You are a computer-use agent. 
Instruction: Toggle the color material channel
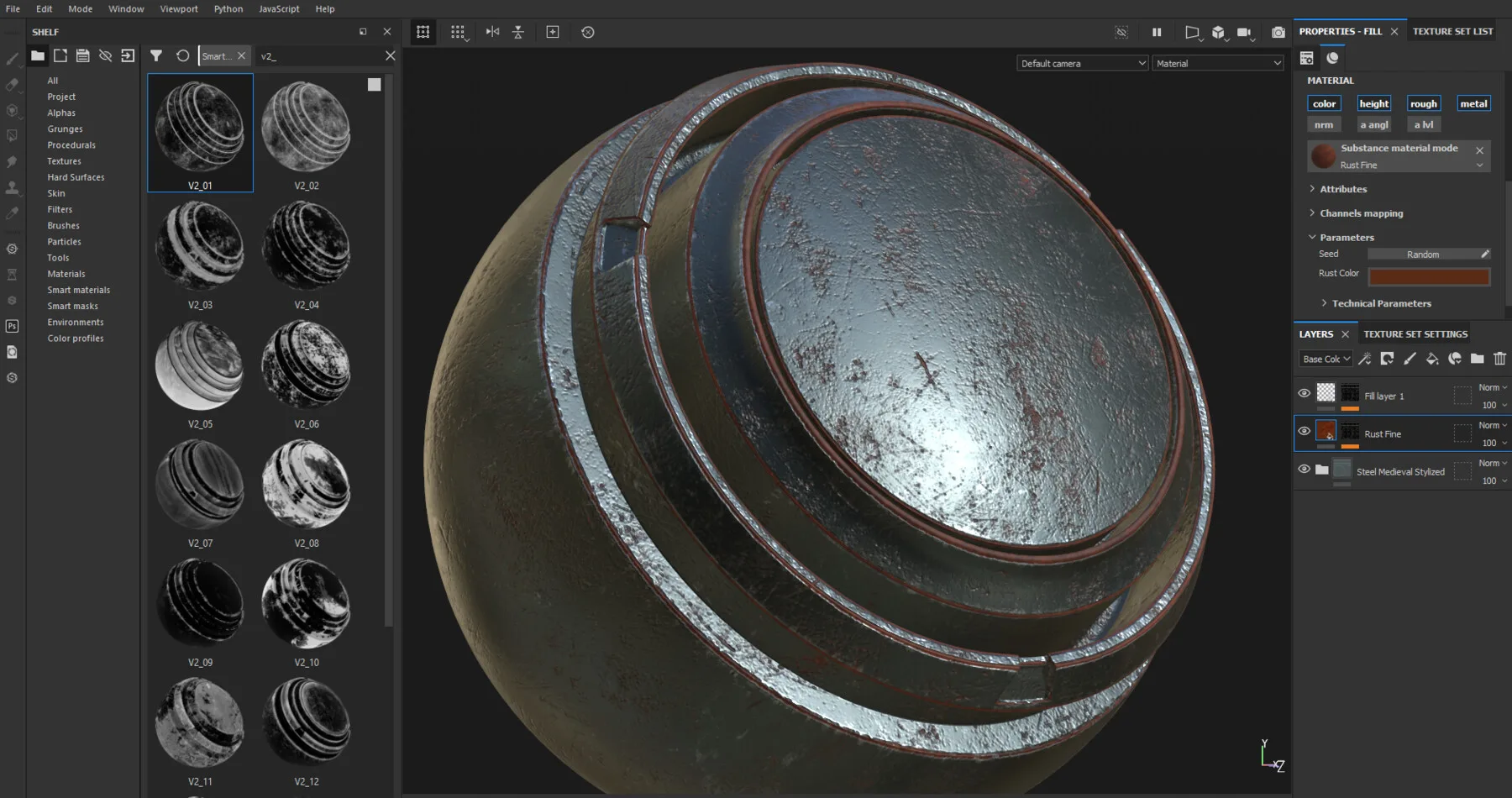1324,103
